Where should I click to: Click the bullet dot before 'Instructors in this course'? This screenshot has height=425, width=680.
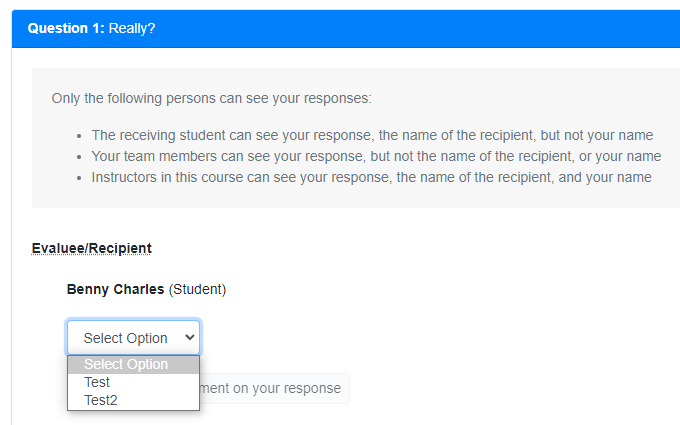79,177
